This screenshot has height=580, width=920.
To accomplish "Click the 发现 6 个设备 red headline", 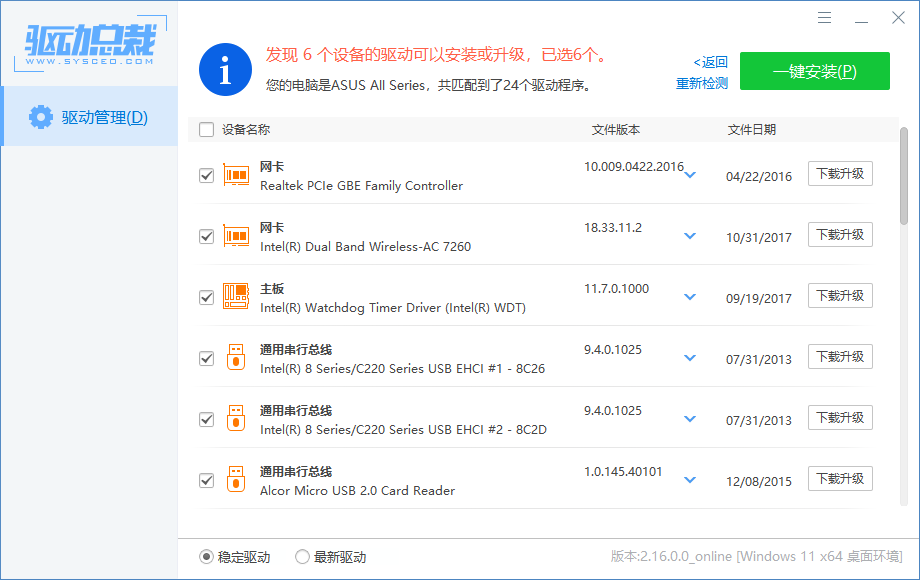I will [436, 55].
